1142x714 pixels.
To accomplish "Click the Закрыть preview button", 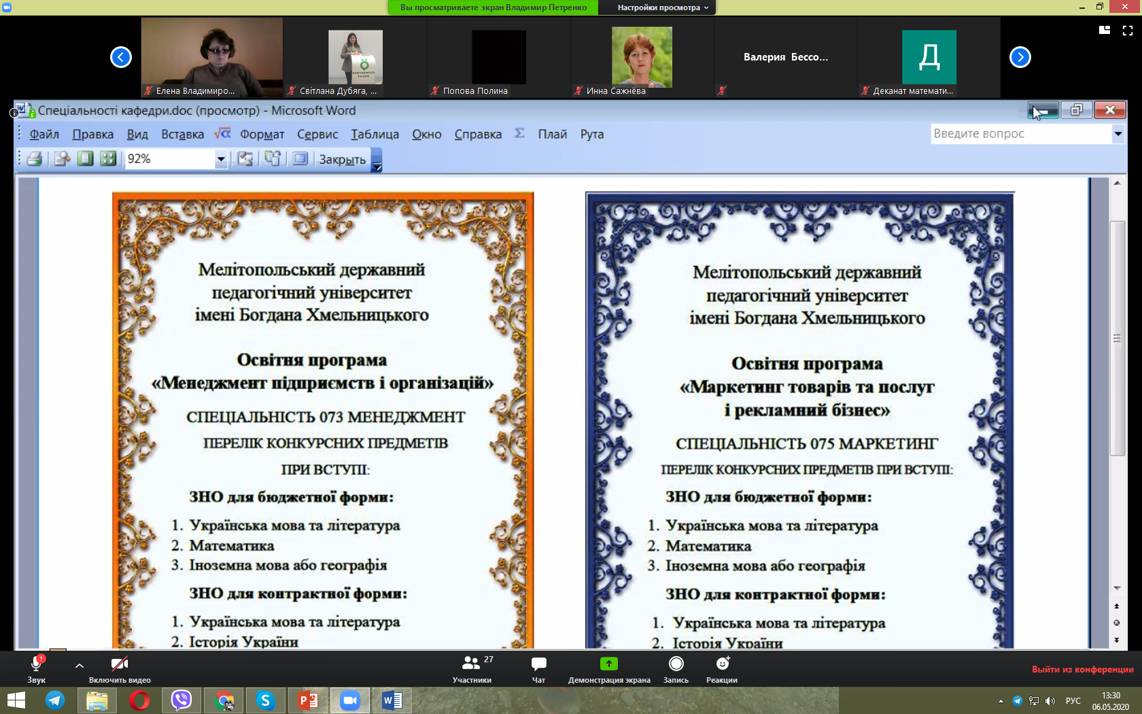I will point(342,159).
